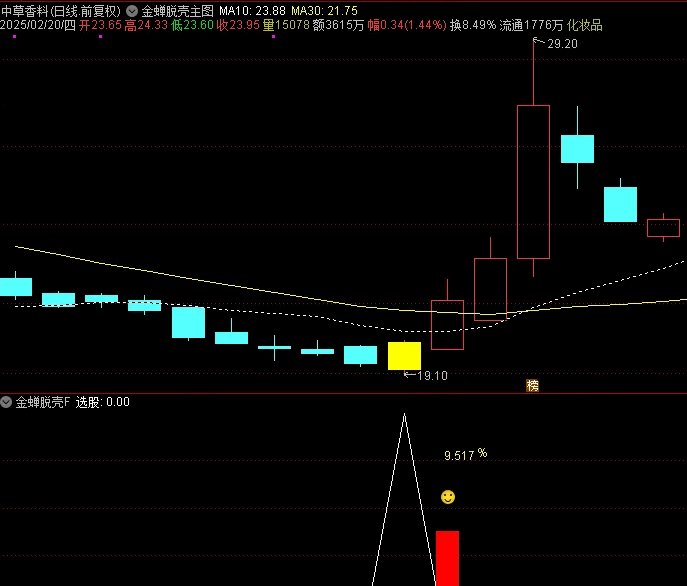Expand the 金蝉脱壳F sub-indicator dropdown arrow
This screenshot has width=687, height=586.
point(6,402)
